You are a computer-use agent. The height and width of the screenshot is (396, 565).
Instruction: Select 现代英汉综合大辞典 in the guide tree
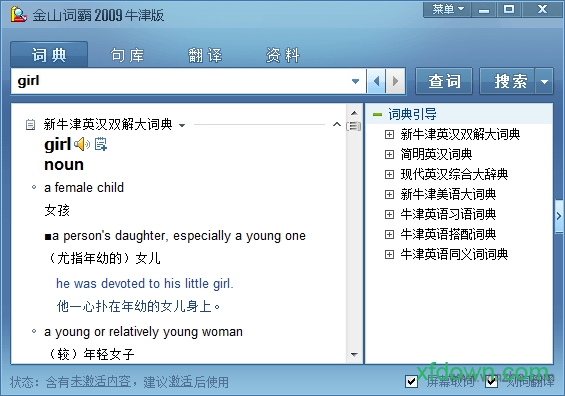click(x=454, y=175)
